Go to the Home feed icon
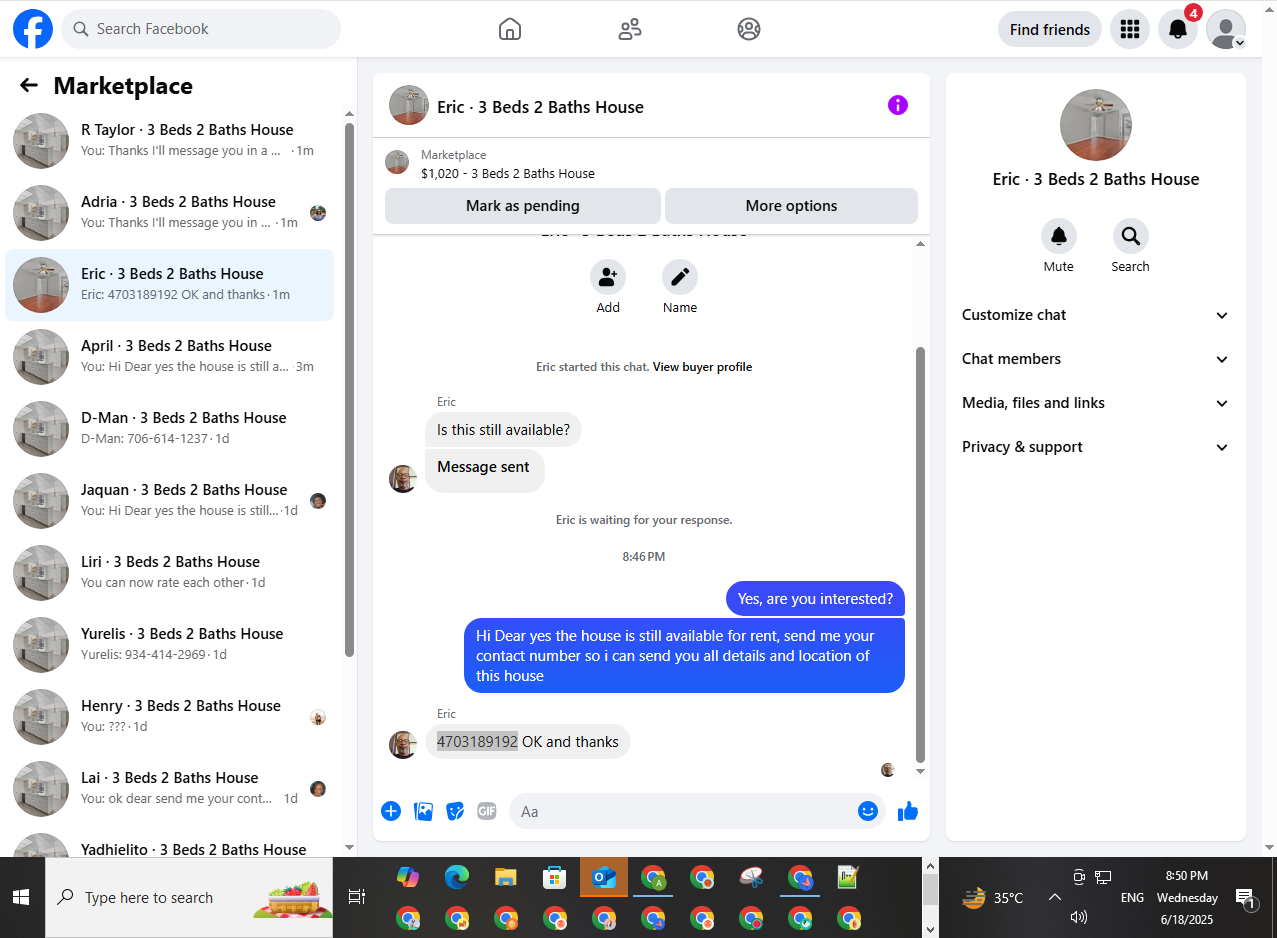1277x938 pixels. pos(510,29)
